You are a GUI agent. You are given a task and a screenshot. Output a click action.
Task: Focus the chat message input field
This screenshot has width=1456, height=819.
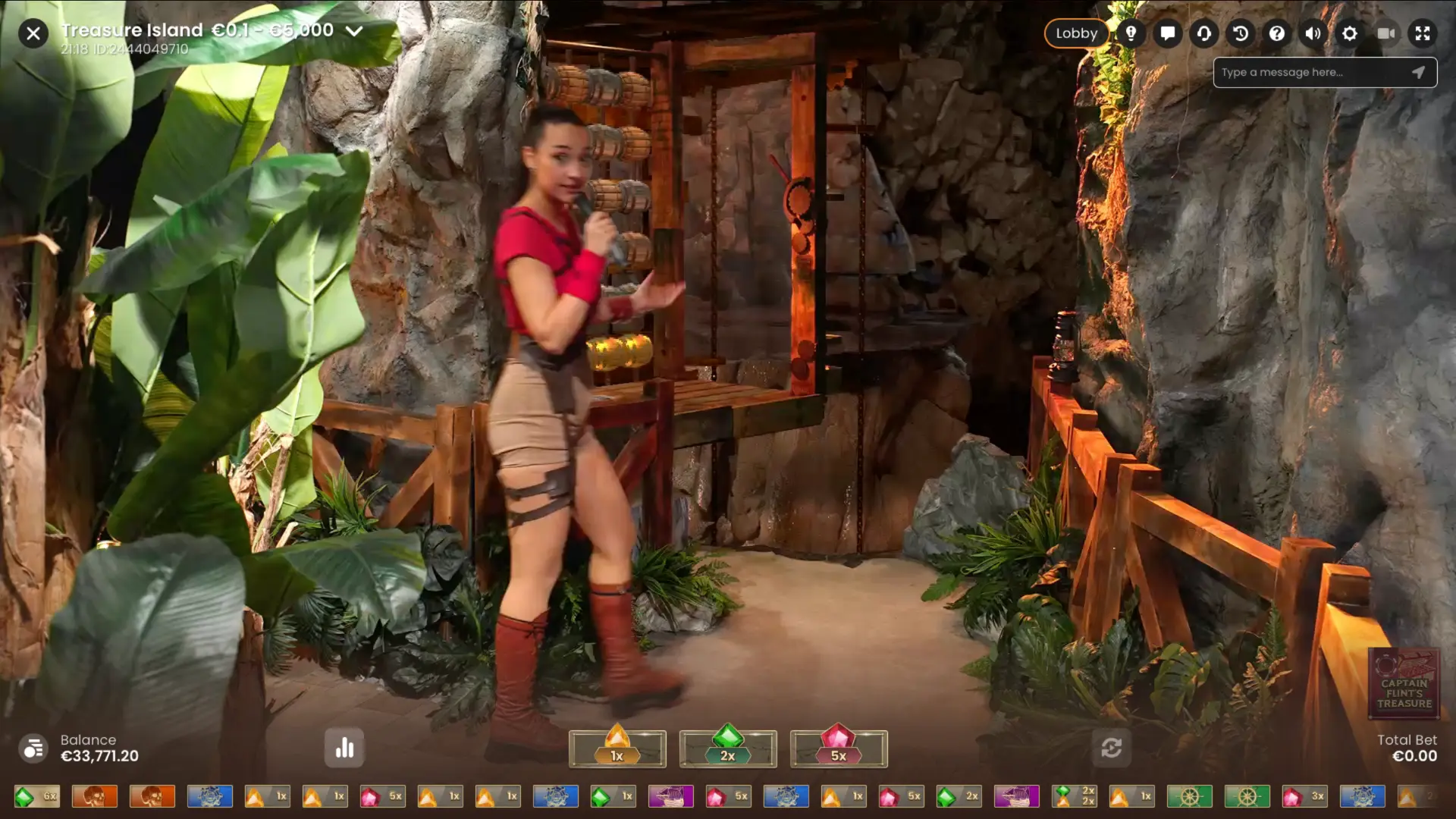tap(1312, 73)
